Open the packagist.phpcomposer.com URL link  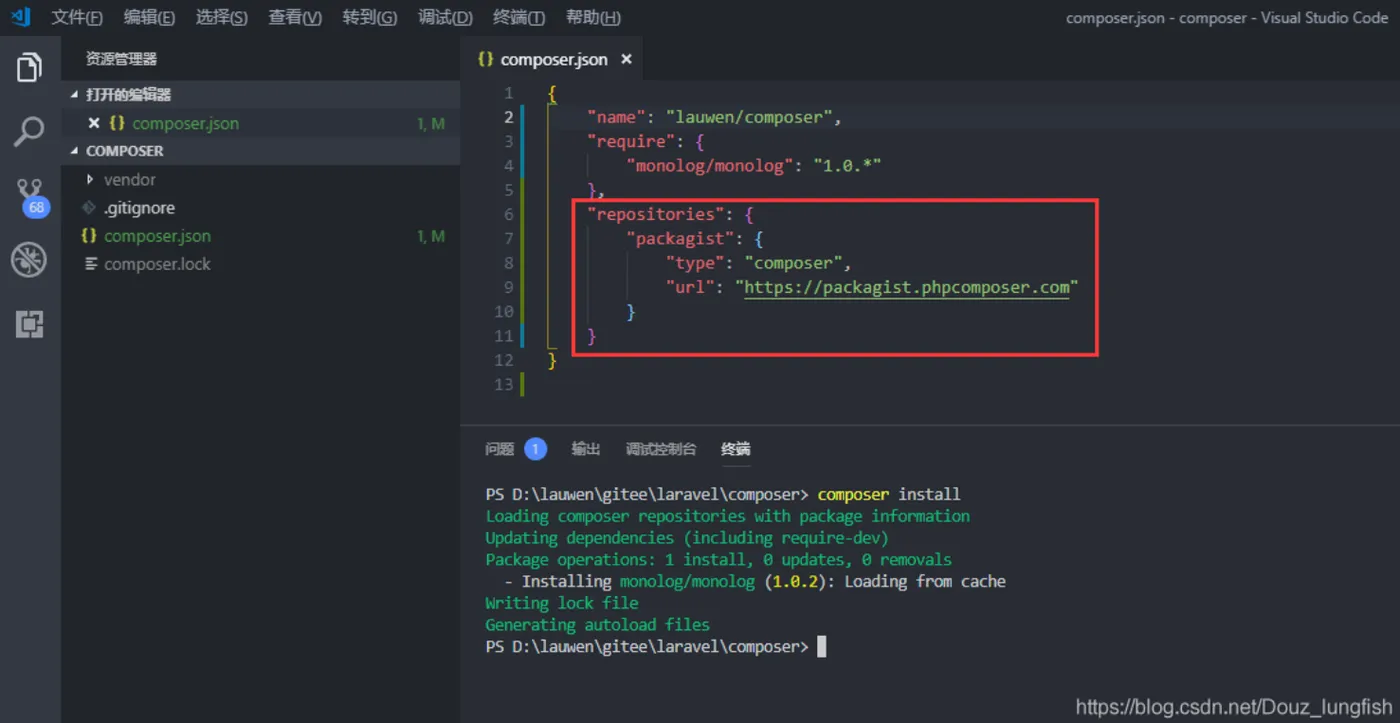[907, 287]
